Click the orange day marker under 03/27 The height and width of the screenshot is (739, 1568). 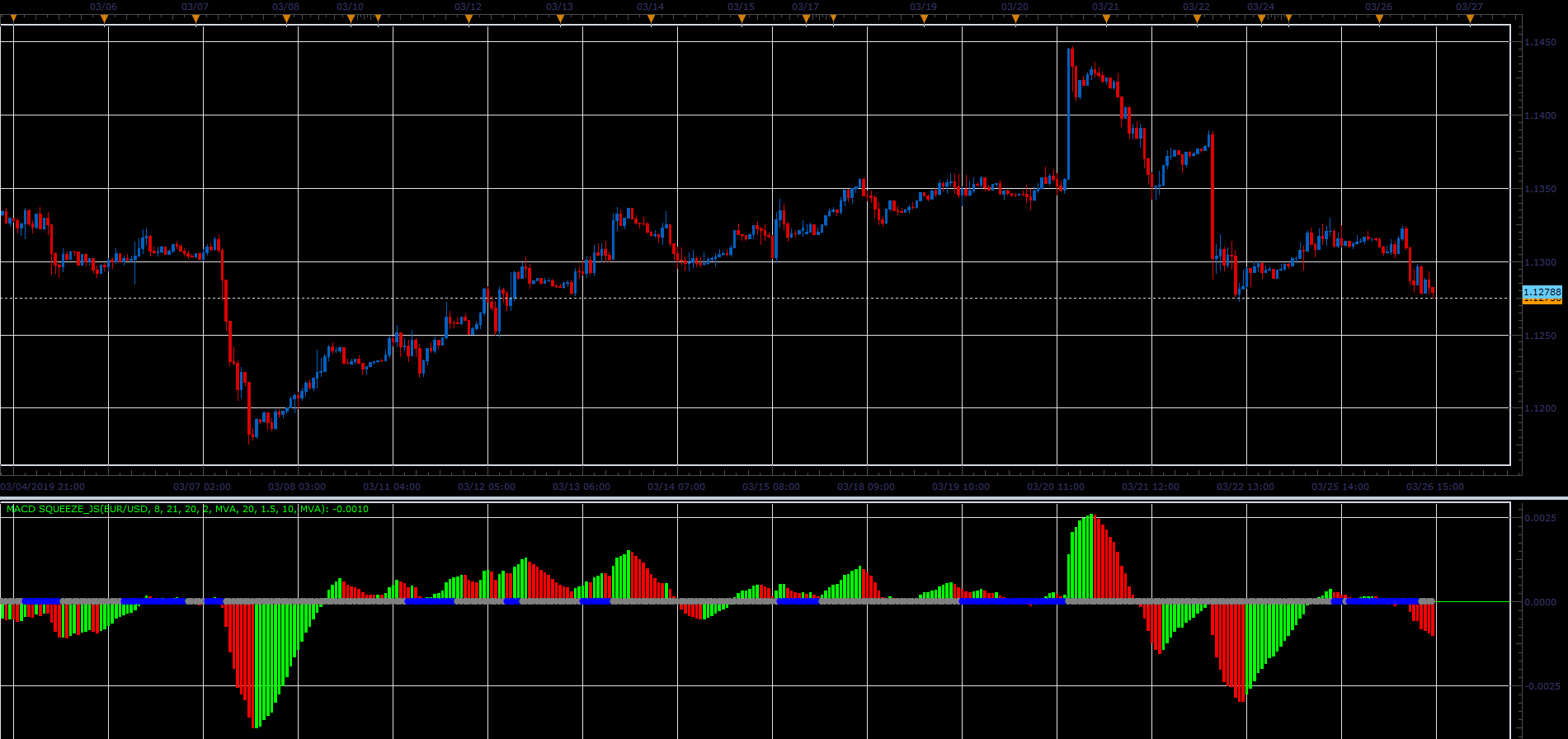tap(1469, 18)
